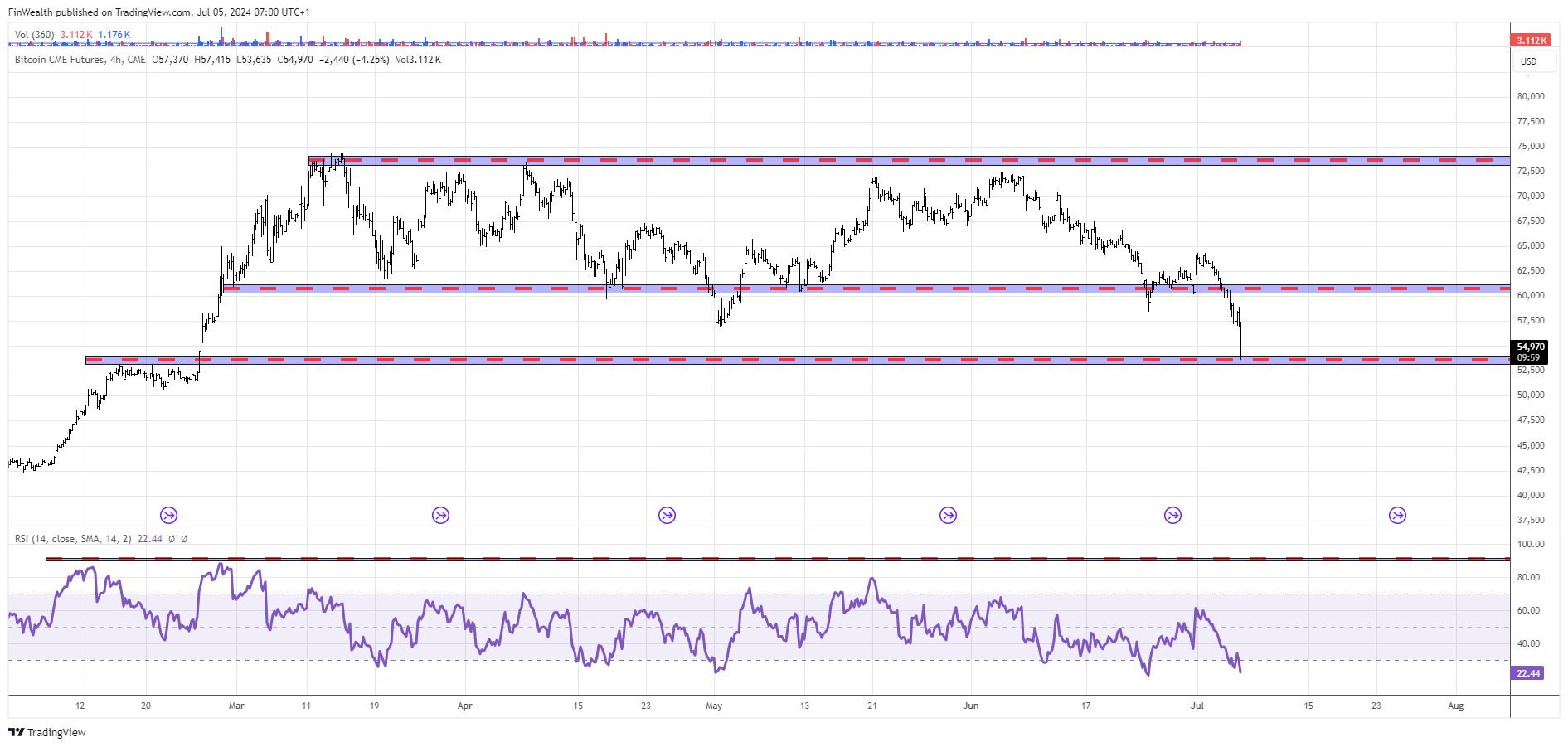
Task: Click the 40.00 RSI axis label
Action: (1528, 643)
